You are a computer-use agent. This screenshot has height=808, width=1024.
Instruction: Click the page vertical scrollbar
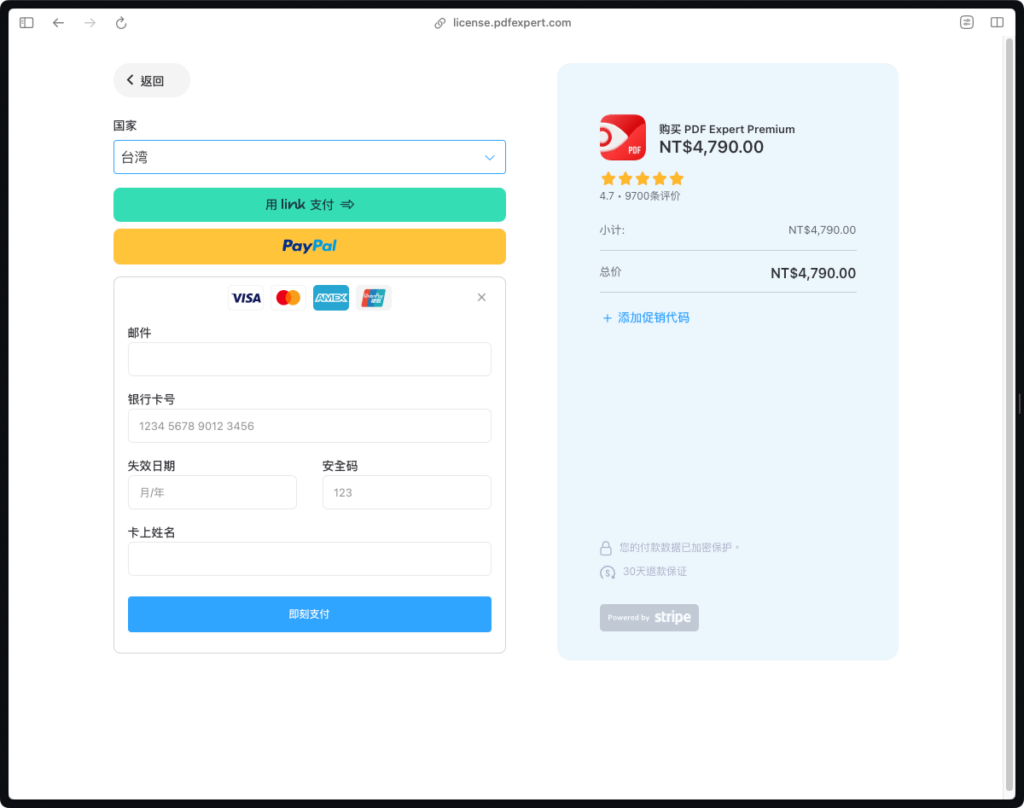tap(1010, 413)
